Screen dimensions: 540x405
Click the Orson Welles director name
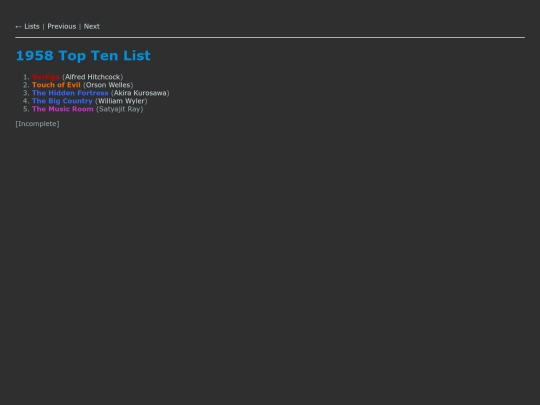coord(108,85)
